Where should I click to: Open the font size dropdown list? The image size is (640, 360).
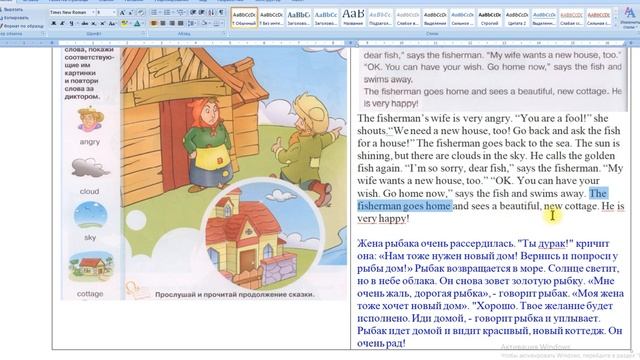tap(114, 13)
